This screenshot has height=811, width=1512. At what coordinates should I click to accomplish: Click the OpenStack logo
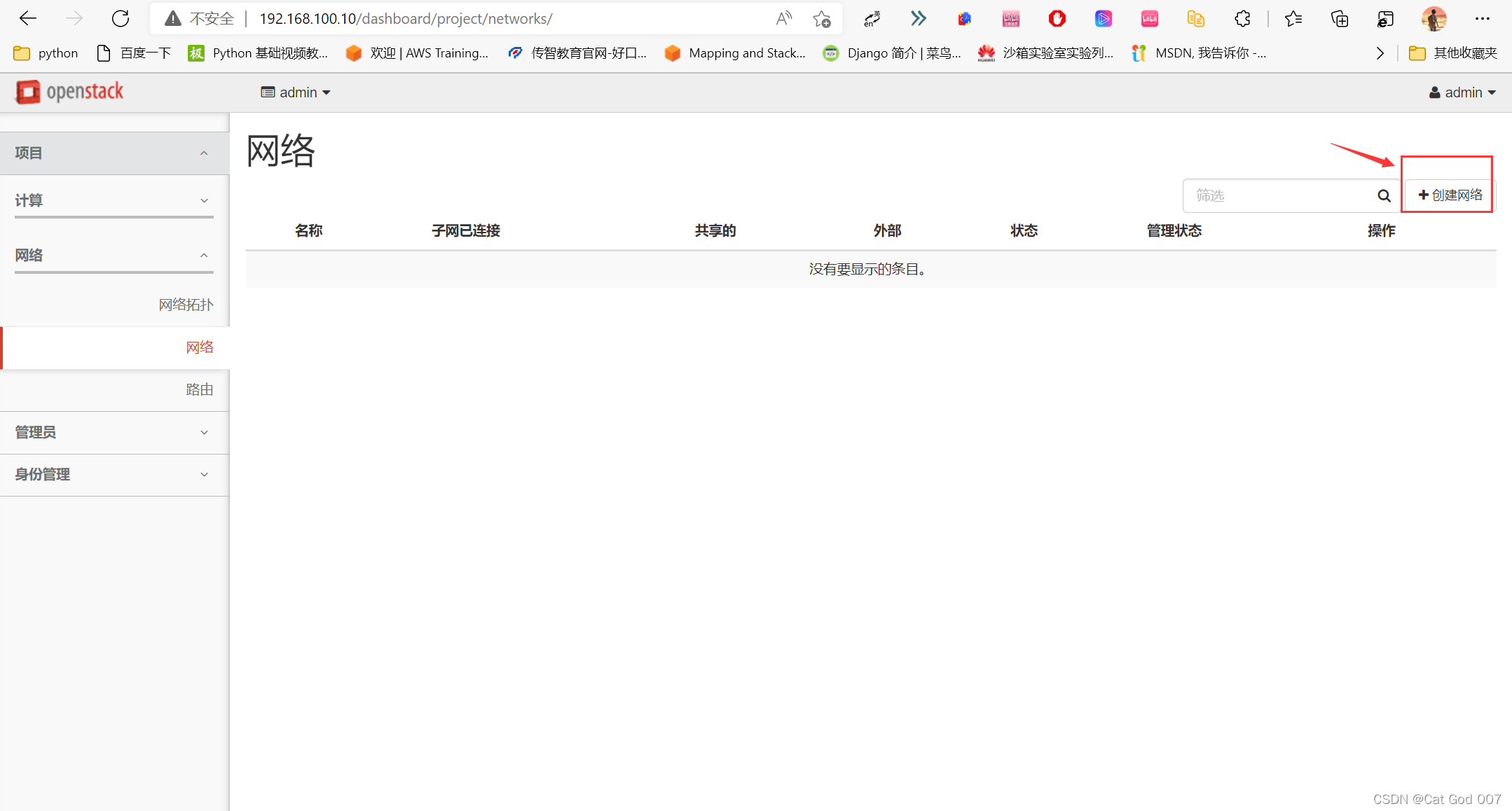(69, 92)
